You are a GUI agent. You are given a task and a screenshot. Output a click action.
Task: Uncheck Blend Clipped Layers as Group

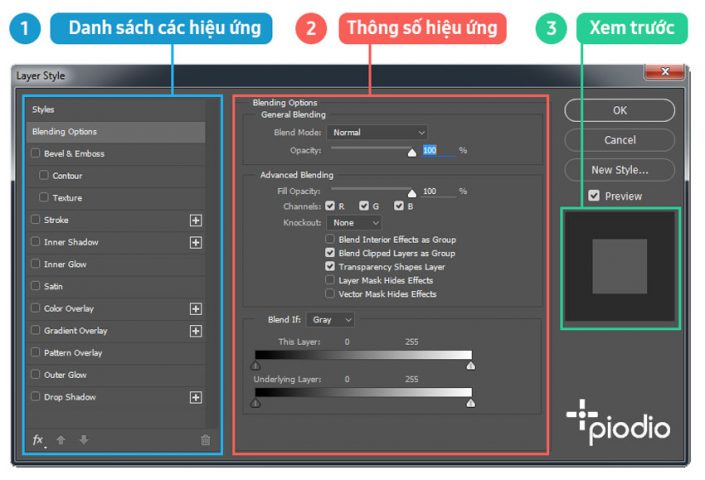(x=330, y=253)
